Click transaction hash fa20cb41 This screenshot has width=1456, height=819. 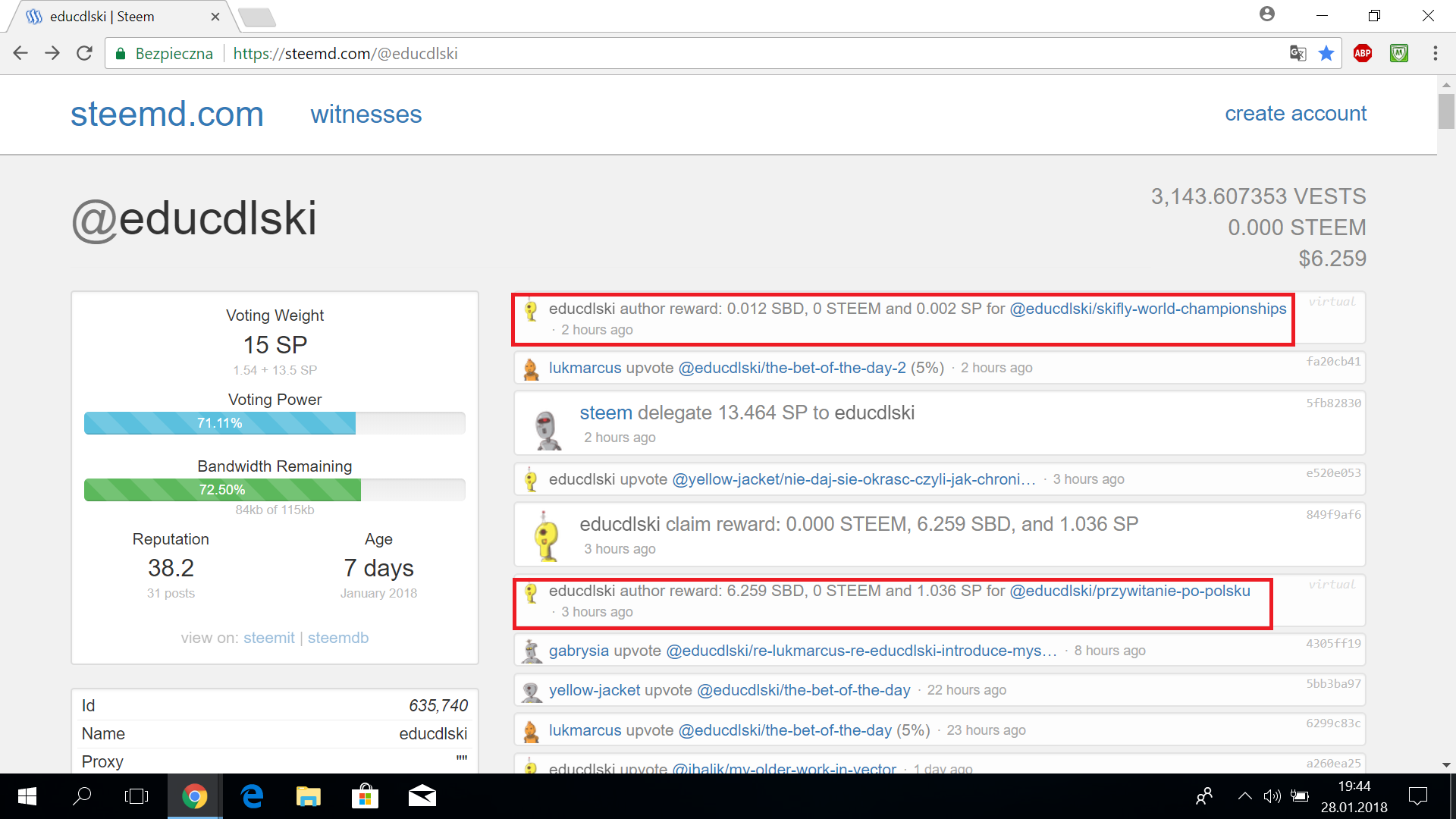click(1333, 362)
